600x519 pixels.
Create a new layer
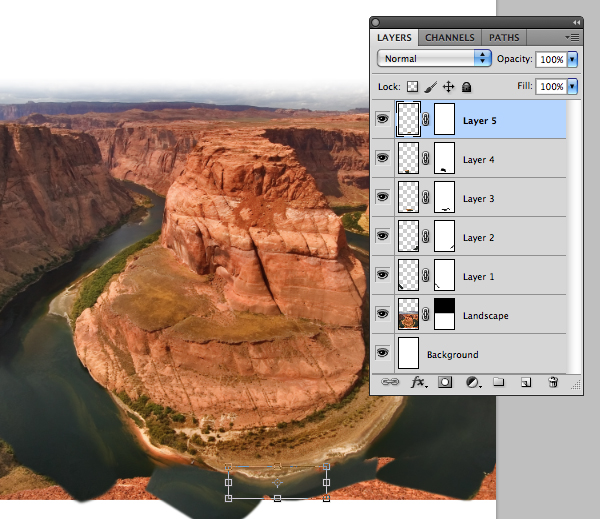526,382
